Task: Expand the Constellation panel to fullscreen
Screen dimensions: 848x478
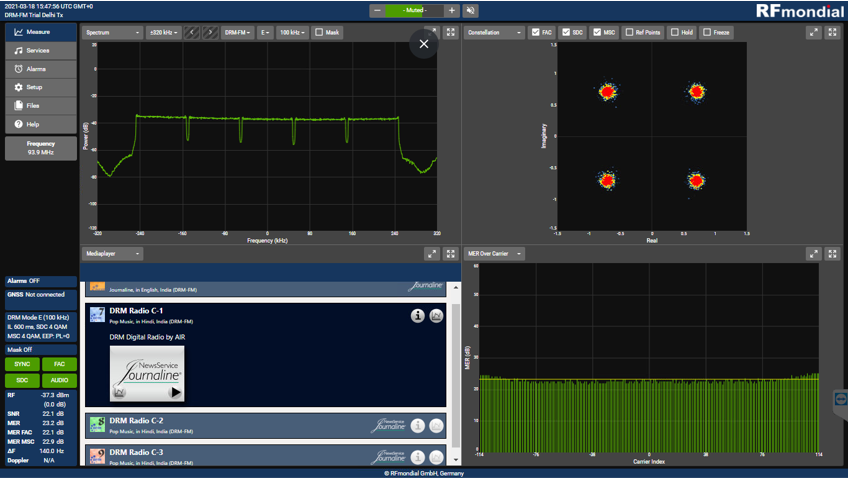Action: [x=832, y=32]
